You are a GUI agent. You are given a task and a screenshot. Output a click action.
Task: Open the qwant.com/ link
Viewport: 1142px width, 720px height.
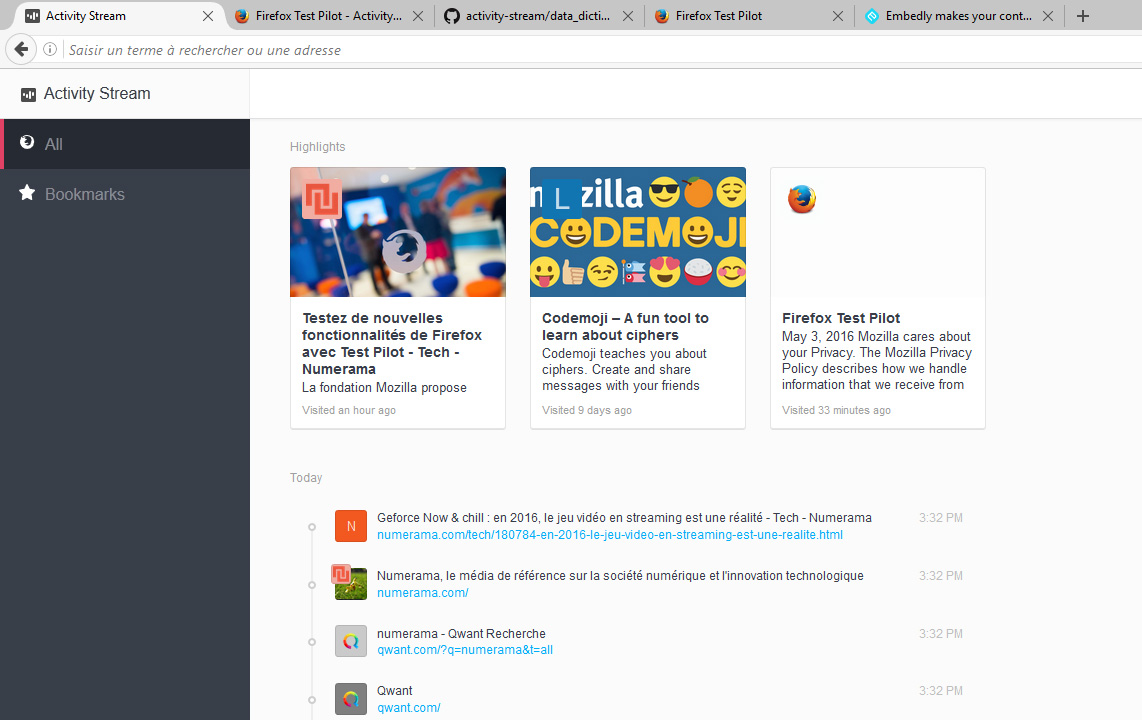pyautogui.click(x=409, y=708)
